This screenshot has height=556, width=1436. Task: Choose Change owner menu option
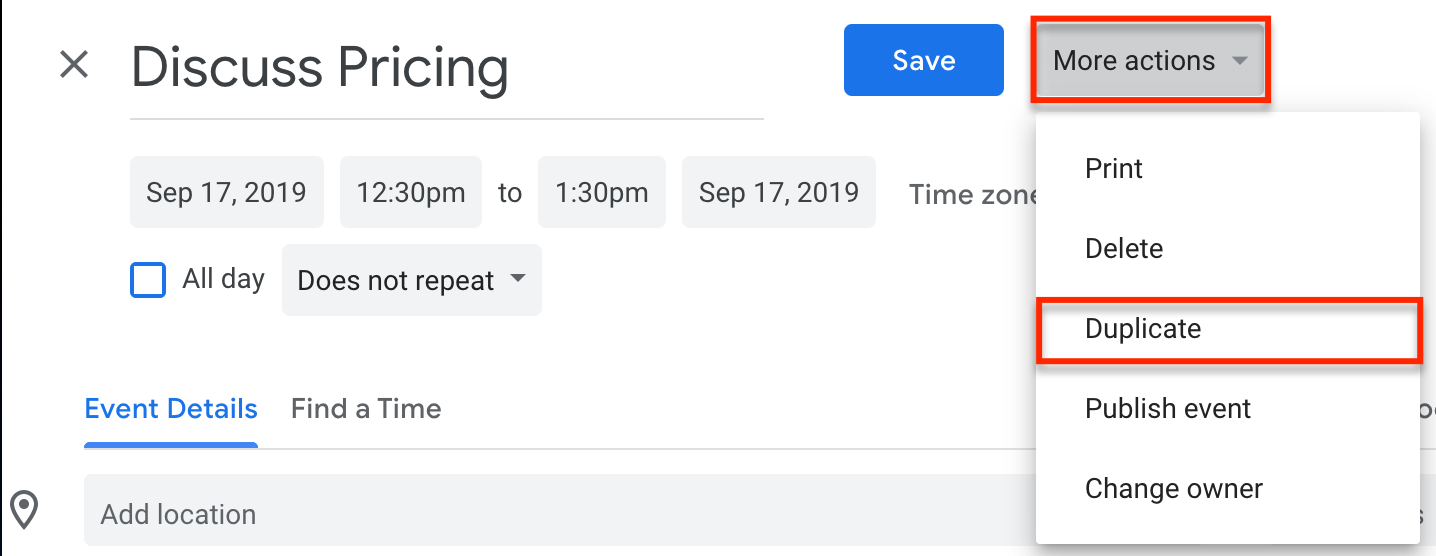tap(1174, 489)
